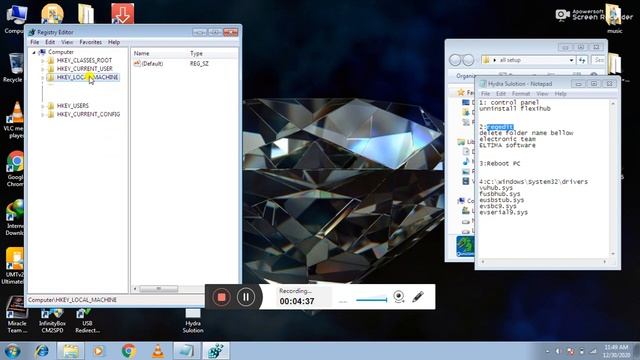Open Registry Editor Favorites menu
Screen dimensions: 640x360
pyautogui.click(x=91, y=42)
